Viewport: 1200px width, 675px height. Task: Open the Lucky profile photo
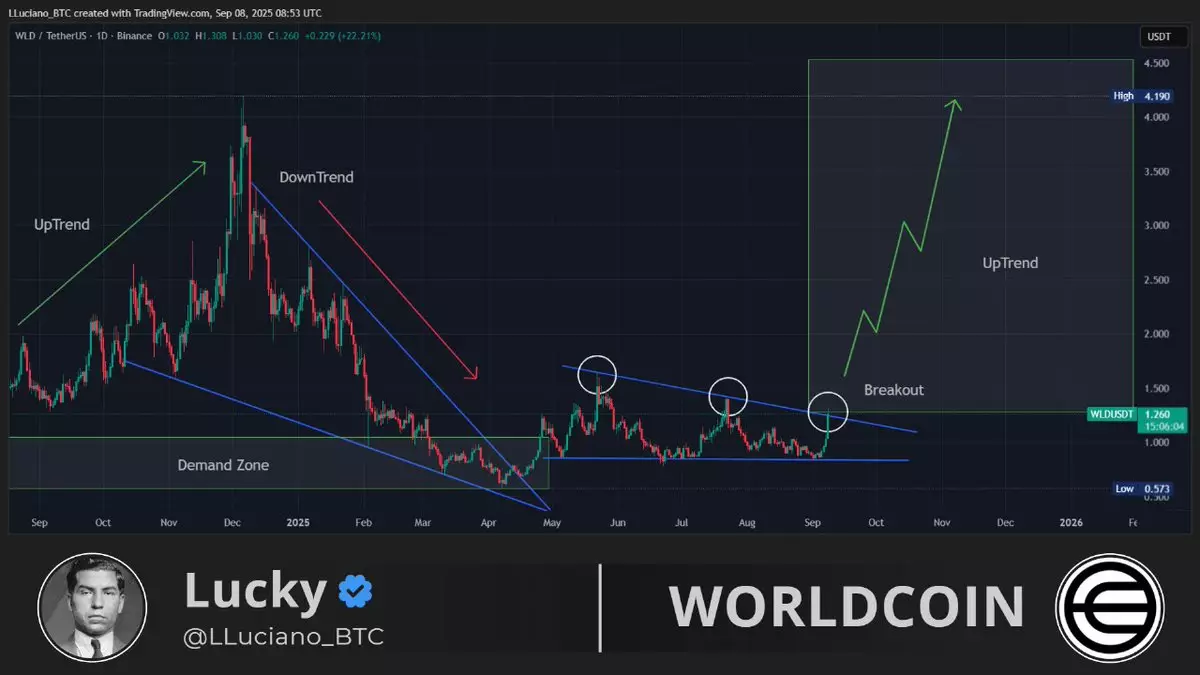tap(92, 606)
